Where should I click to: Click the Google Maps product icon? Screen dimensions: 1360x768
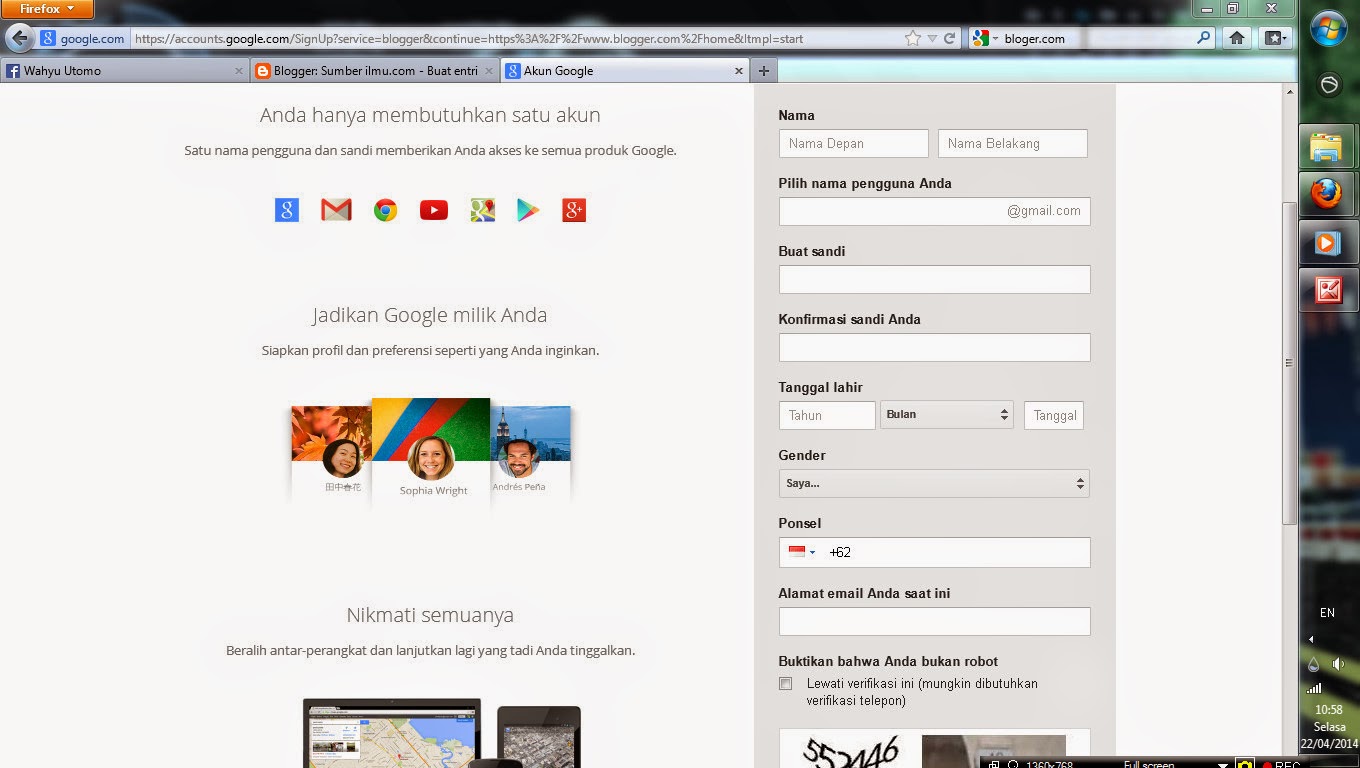(x=482, y=210)
